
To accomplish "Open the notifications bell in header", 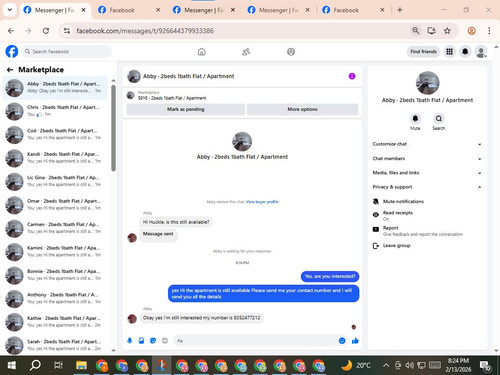I will tap(465, 52).
